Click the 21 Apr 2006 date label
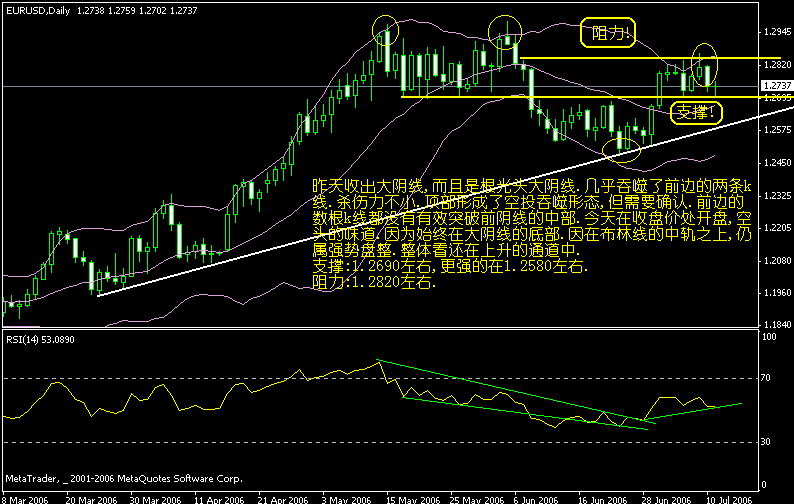Viewport: 794px width, 504px height. [283, 499]
